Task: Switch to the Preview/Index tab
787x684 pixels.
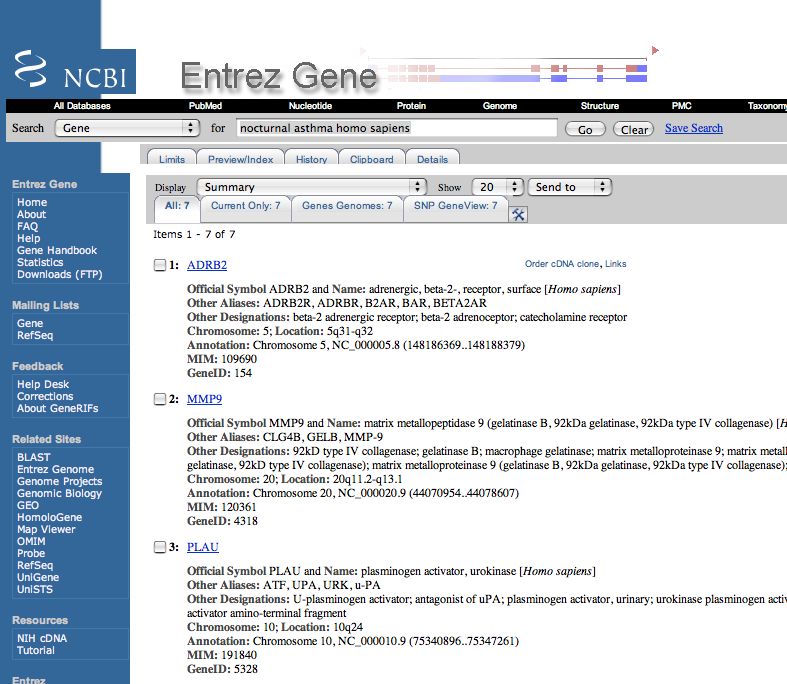Action: click(x=240, y=159)
